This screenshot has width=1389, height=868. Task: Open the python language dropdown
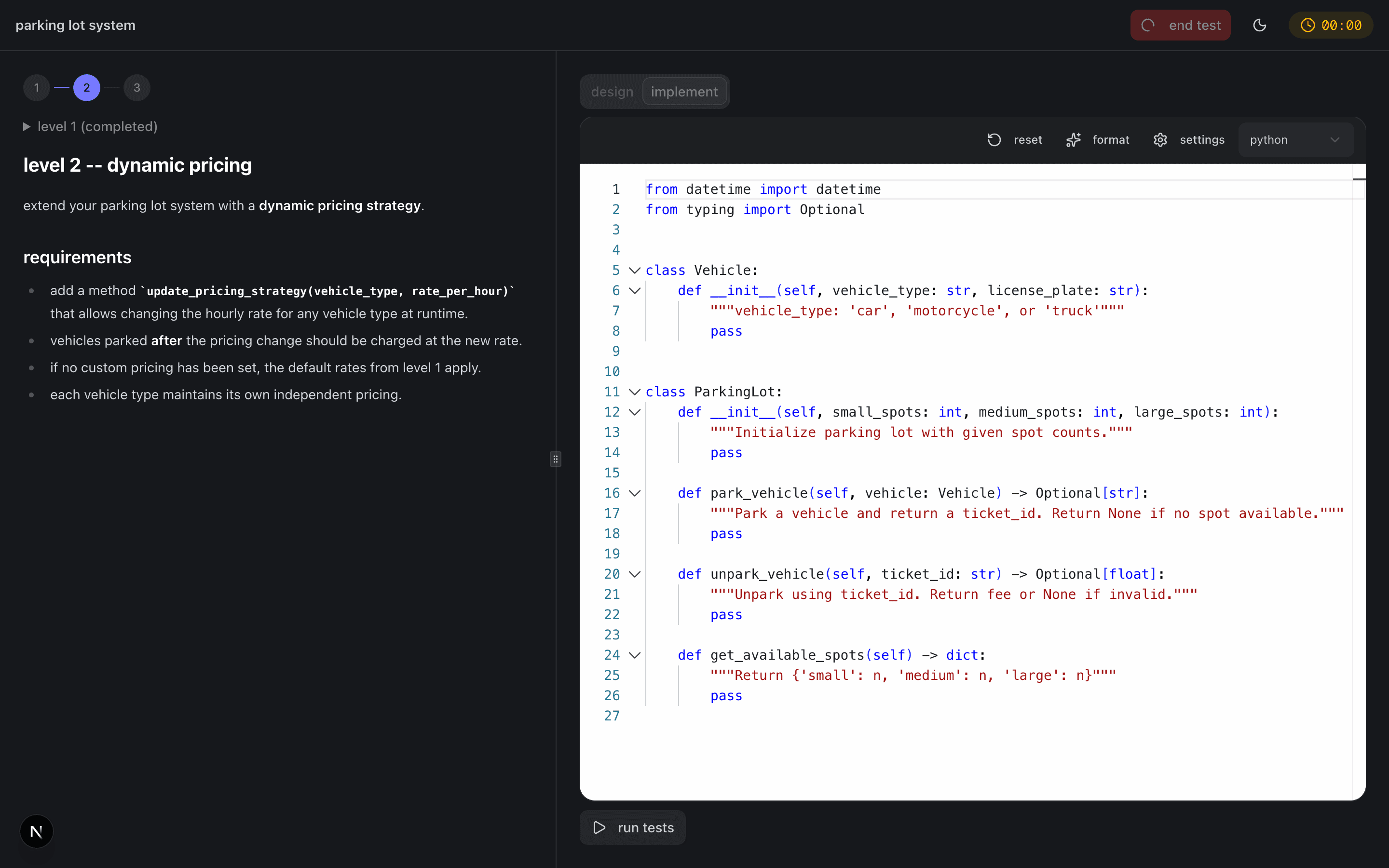pos(1296,140)
